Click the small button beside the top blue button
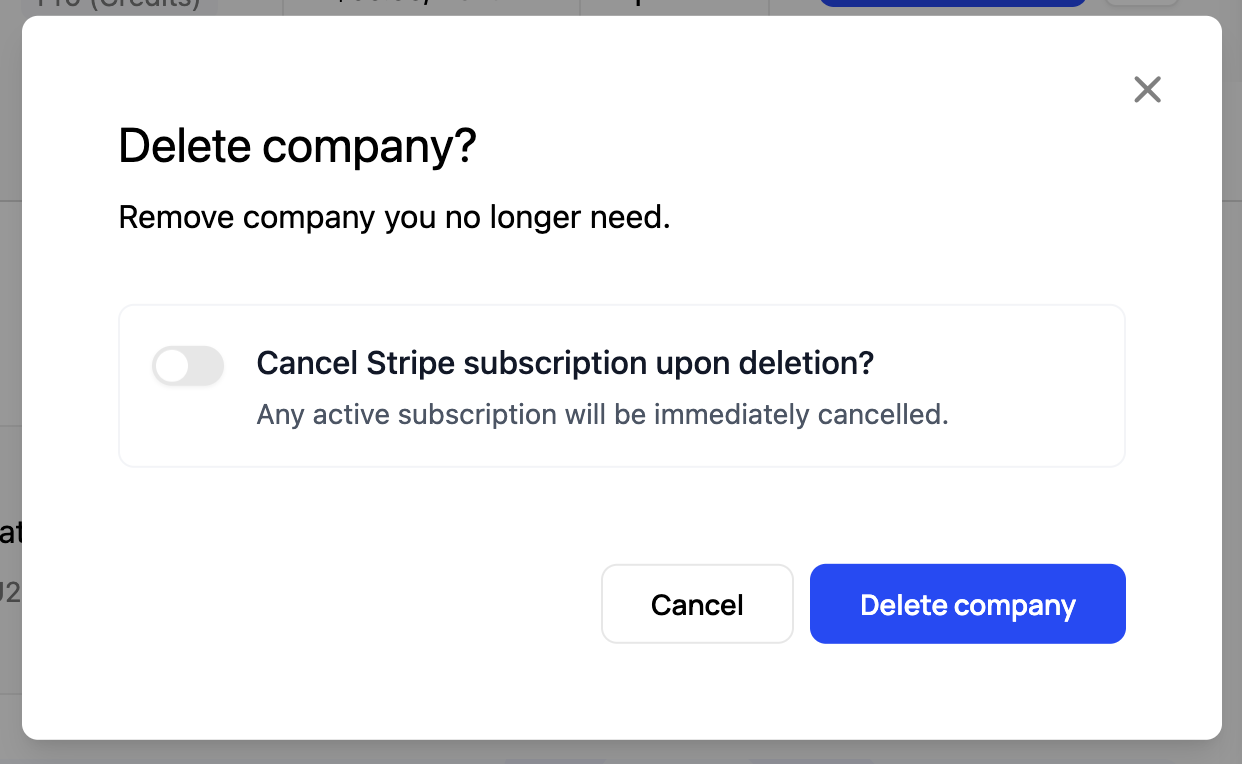 (1140, 3)
